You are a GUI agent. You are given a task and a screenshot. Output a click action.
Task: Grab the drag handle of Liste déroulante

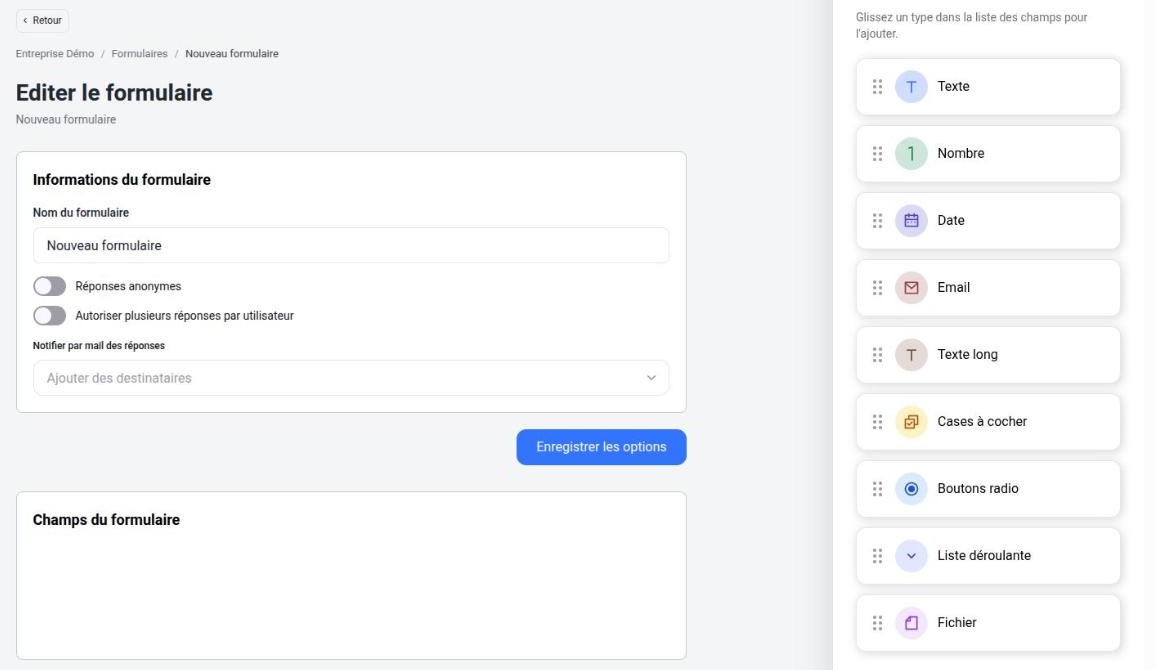coord(877,556)
